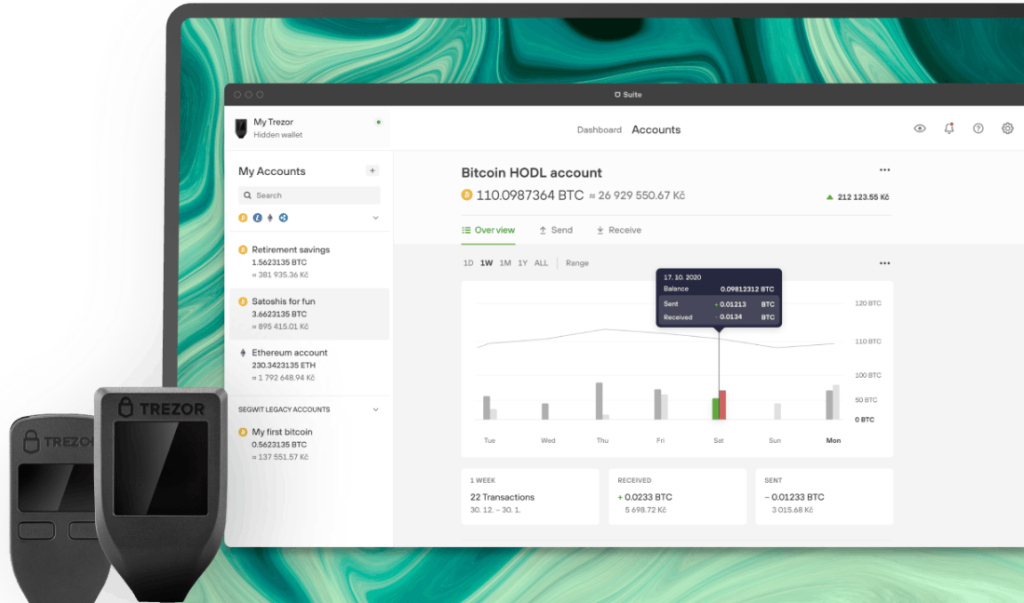This screenshot has width=1024, height=603.
Task: Open the chart options three-dot menu
Action: (x=884, y=263)
